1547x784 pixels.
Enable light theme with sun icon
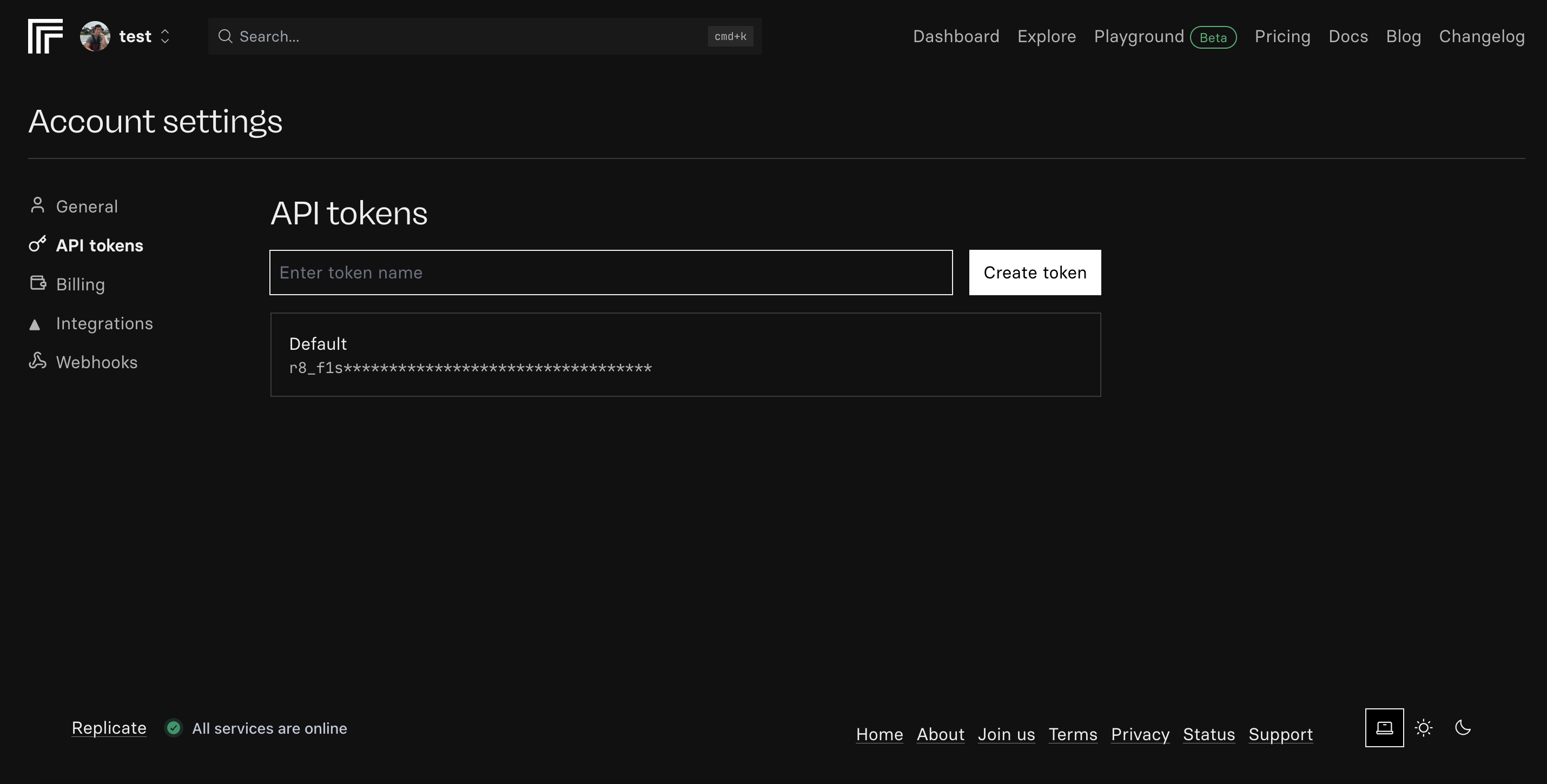tap(1423, 728)
